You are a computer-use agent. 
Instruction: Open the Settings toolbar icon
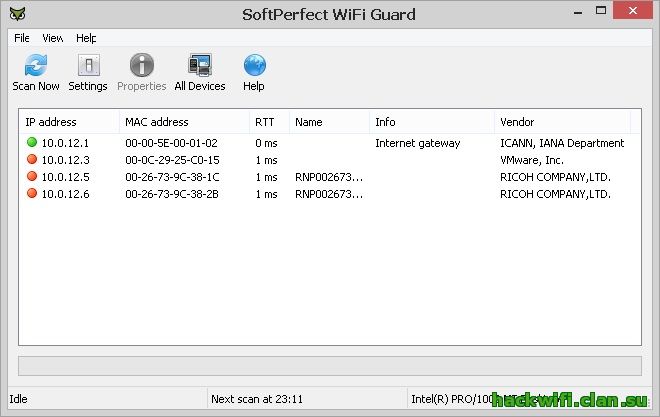coord(88,72)
